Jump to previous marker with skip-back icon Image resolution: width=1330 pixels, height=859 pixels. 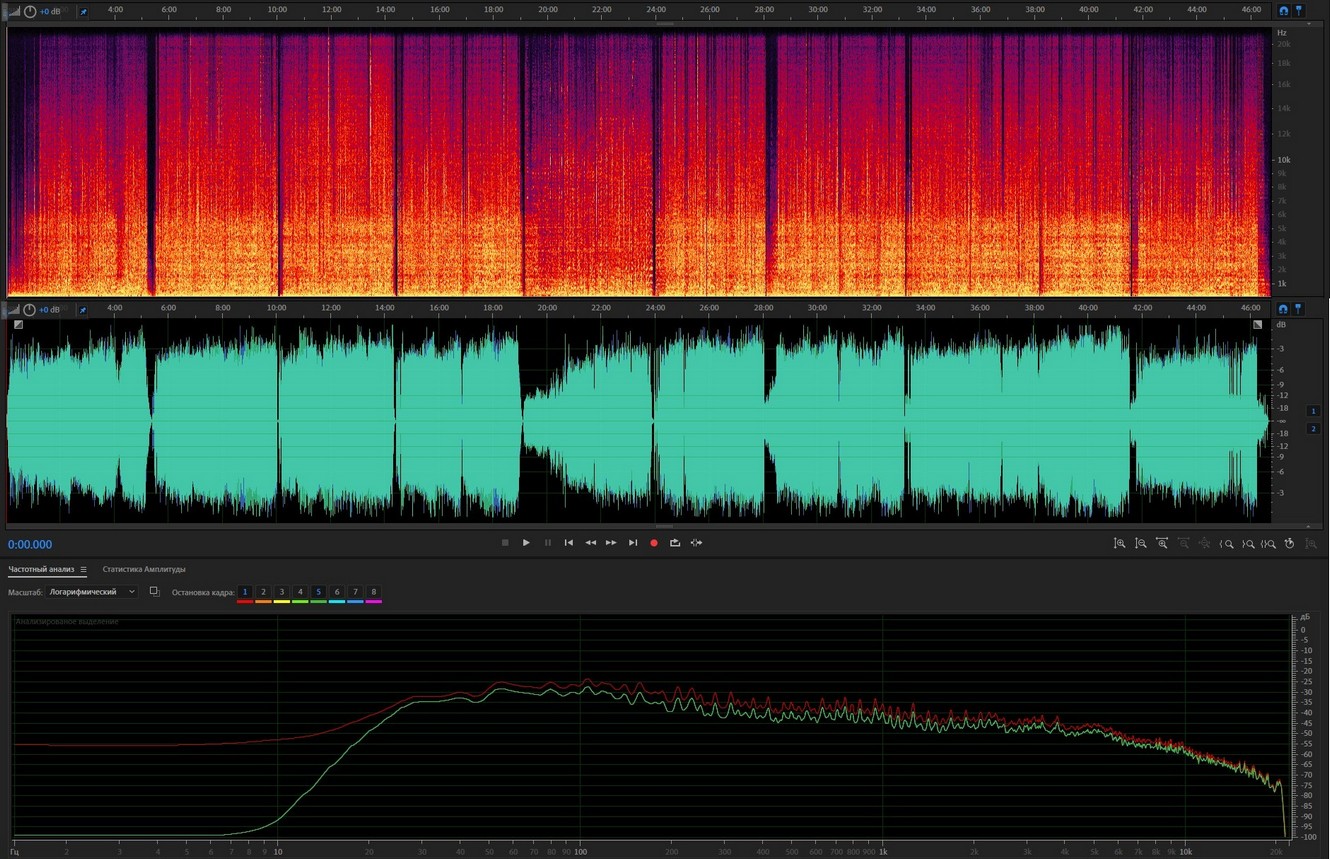coord(569,543)
